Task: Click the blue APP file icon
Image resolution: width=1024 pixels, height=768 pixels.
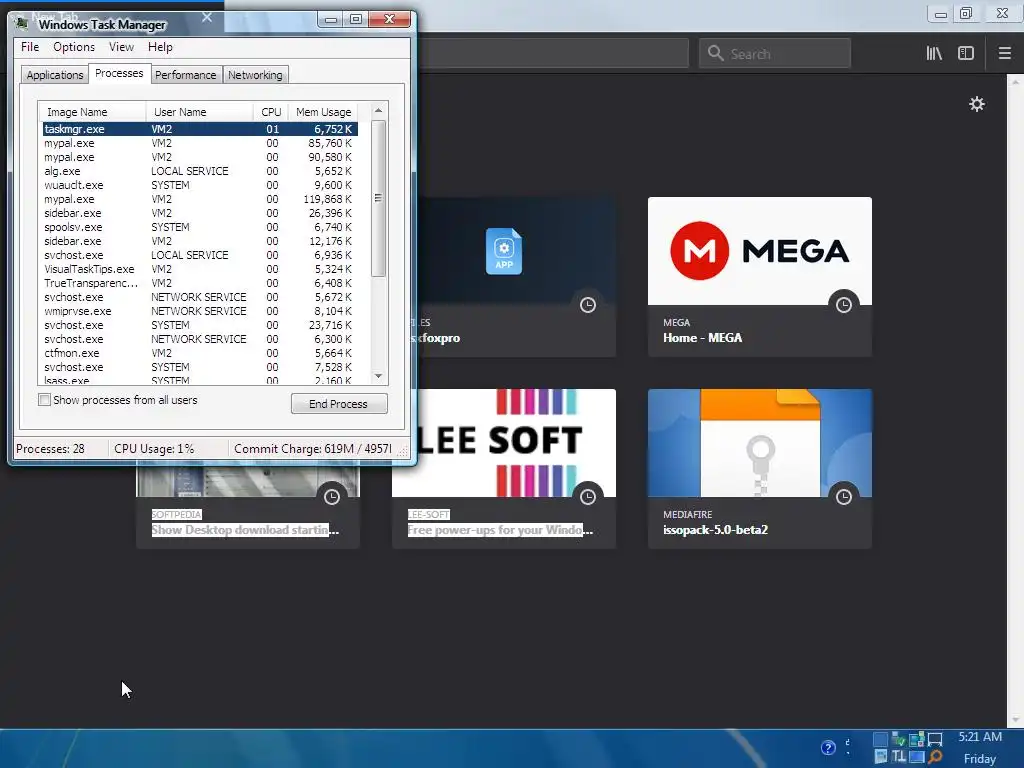Action: click(x=504, y=251)
